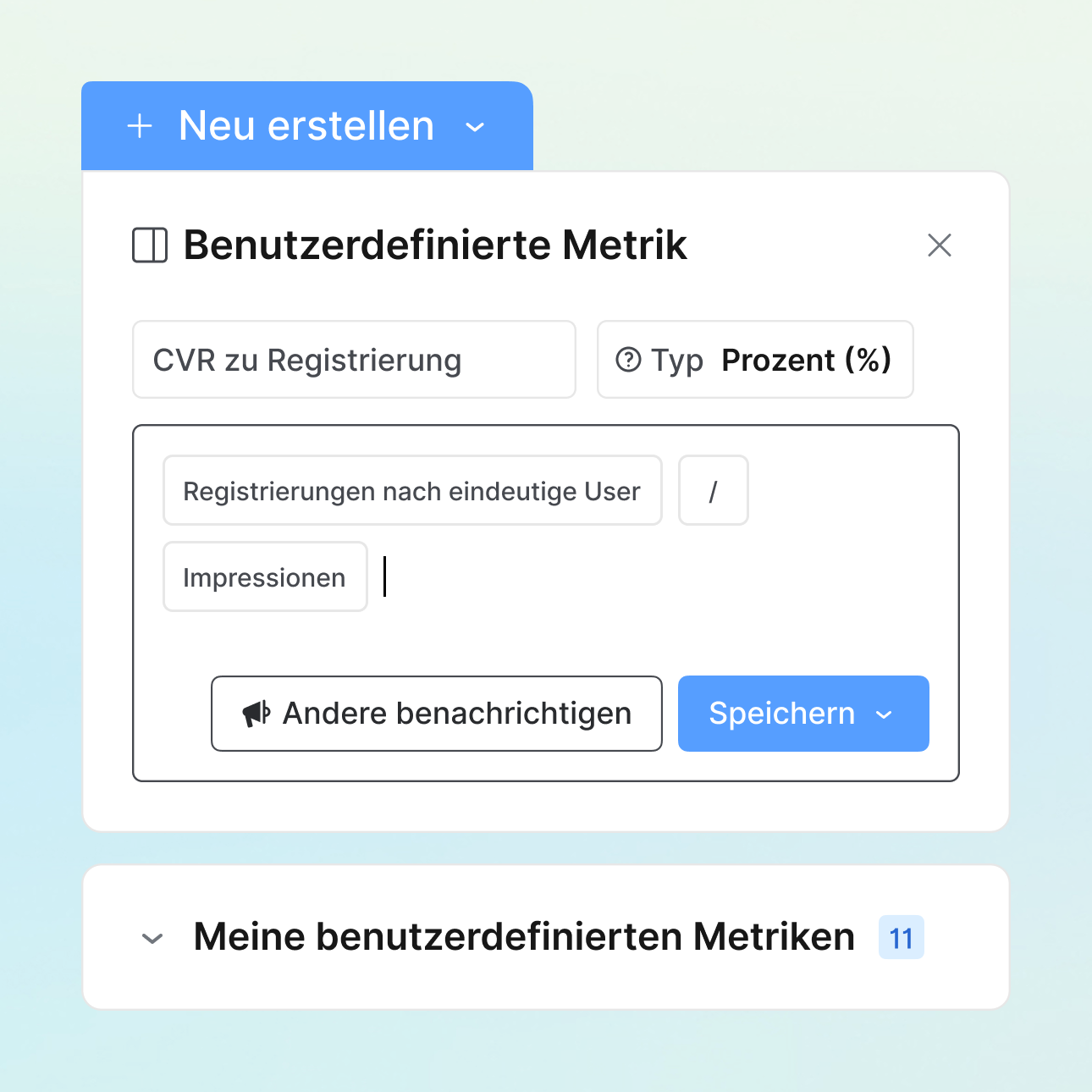Viewport: 1092px width, 1092px height.
Task: Expand Meine benutzerdefinierten Metriken chevron
Action: 152,938
